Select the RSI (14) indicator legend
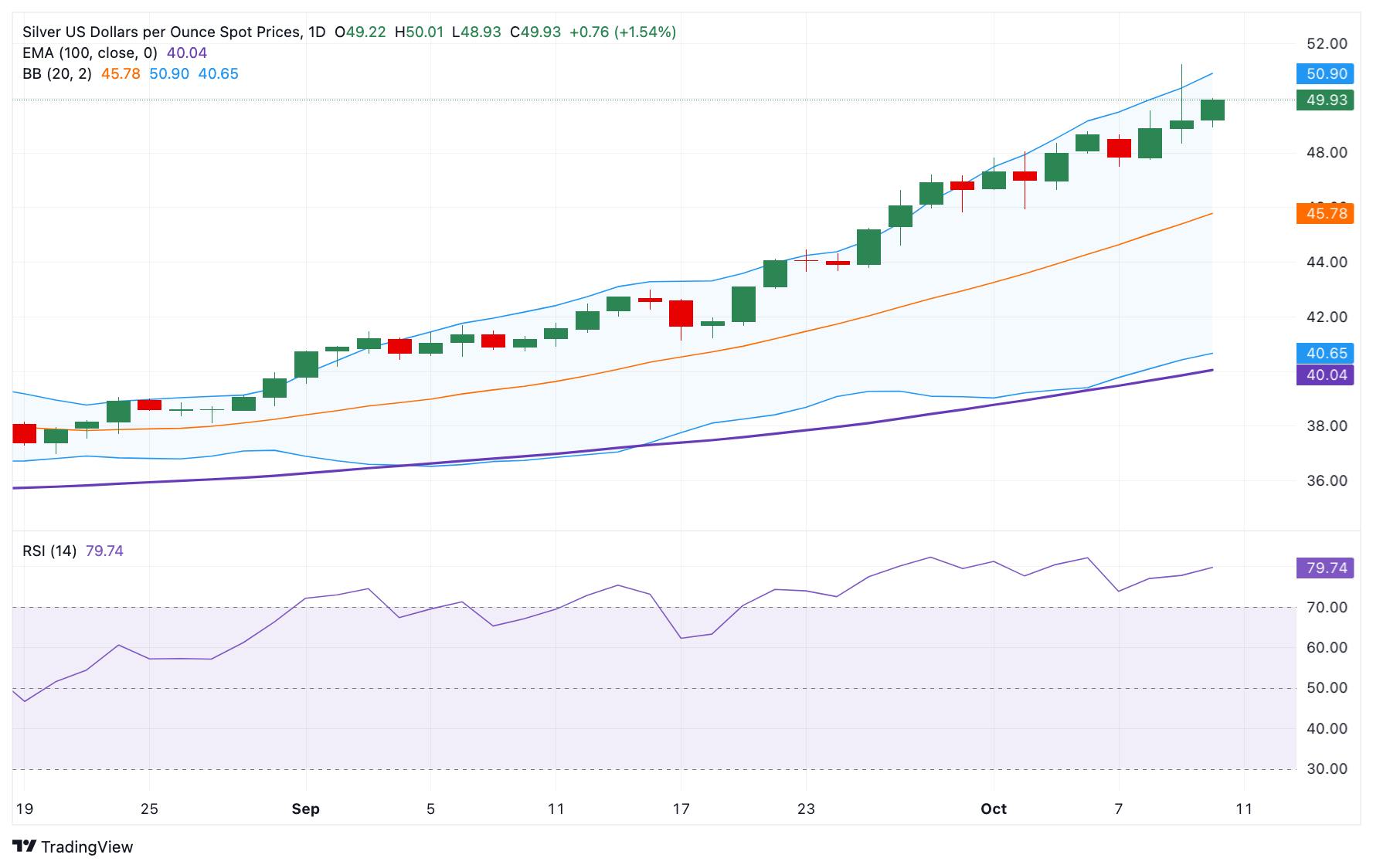The height and width of the screenshot is (868, 1373). pos(49,551)
